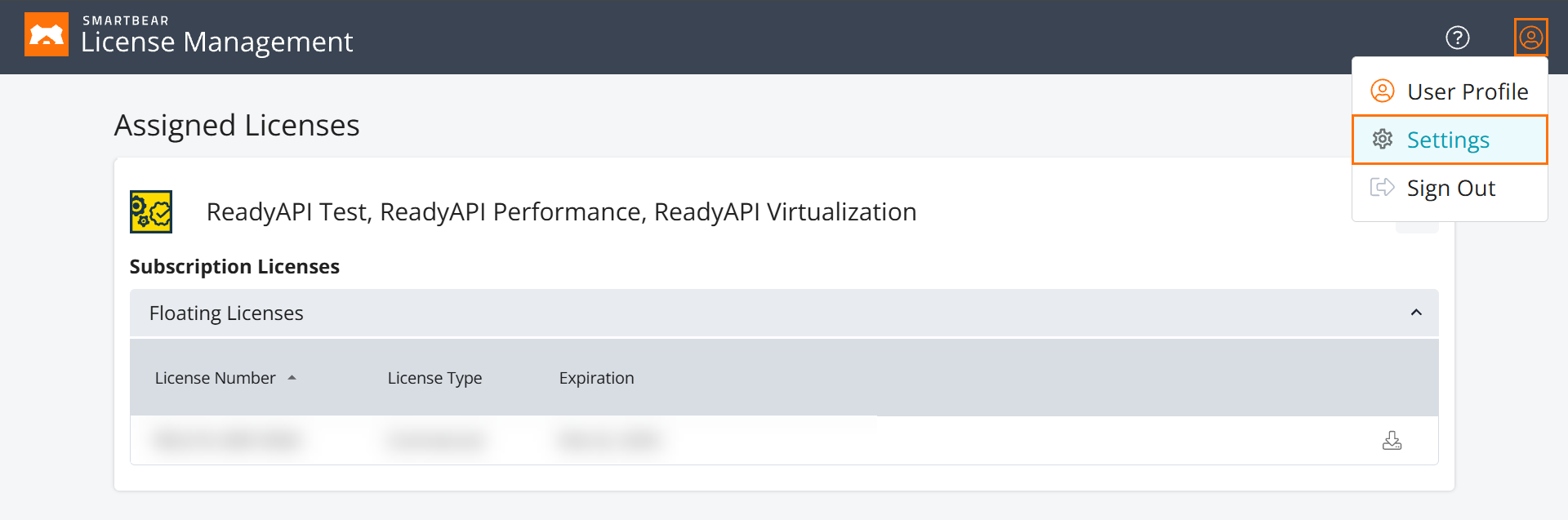The image size is (1568, 520).
Task: Click the blurred expiration date cell
Action: point(609,441)
